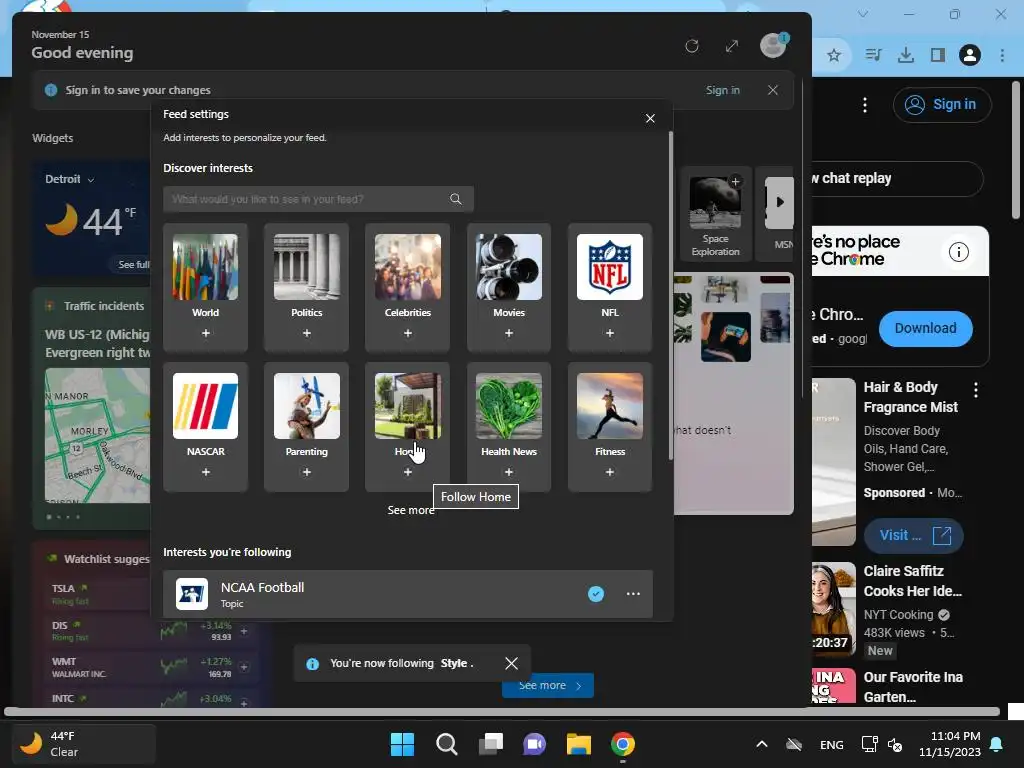Follow the Movies interest
This screenshot has width=1024, height=768.
click(x=509, y=333)
